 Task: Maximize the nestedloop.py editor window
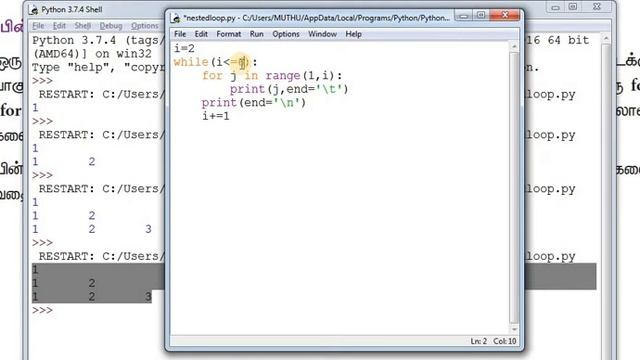tap(481, 16)
